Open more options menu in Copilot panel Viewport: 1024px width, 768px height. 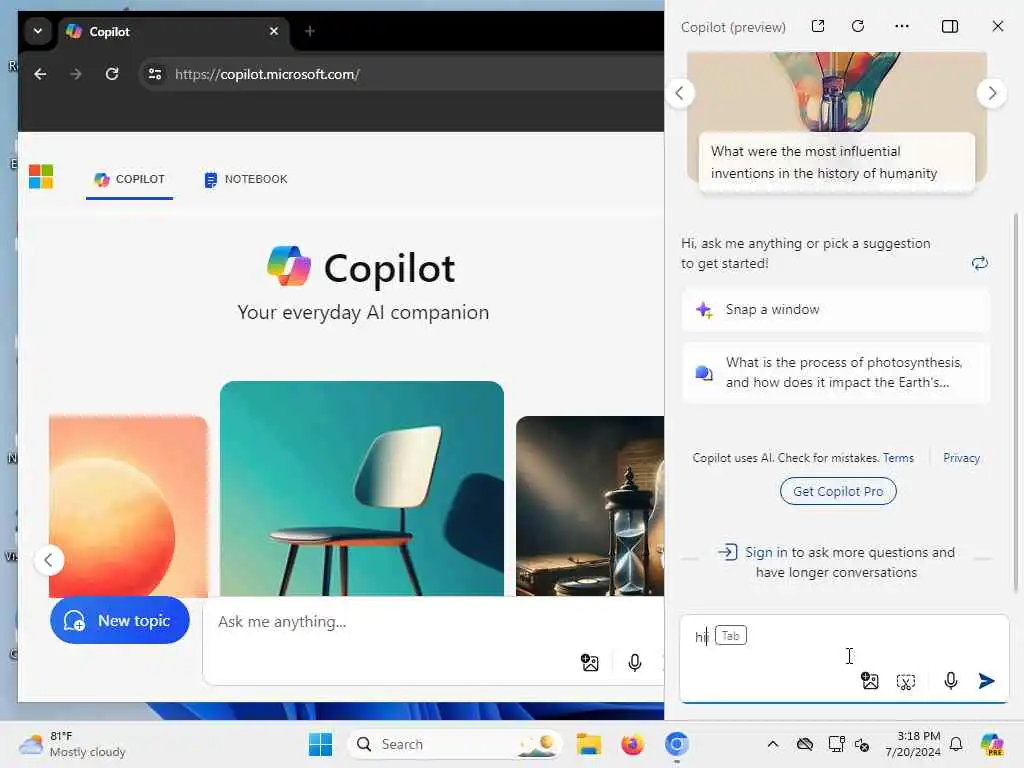(x=902, y=26)
